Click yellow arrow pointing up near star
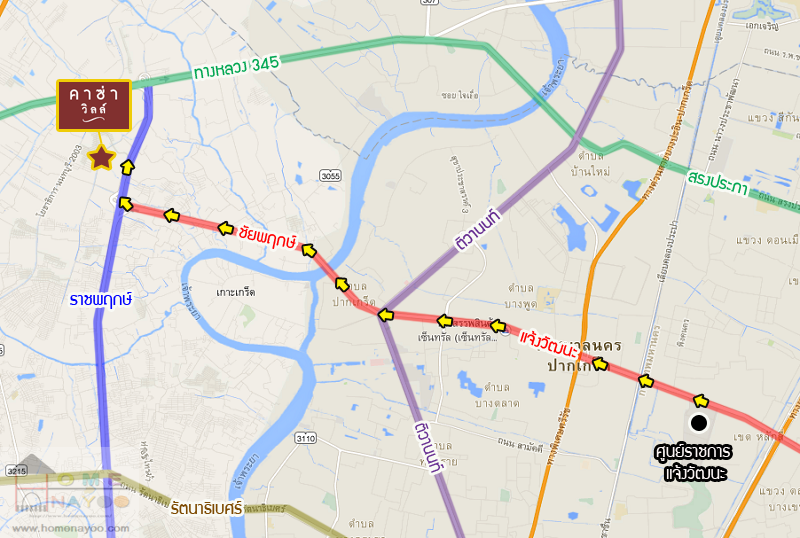The image size is (800, 538). [128, 166]
